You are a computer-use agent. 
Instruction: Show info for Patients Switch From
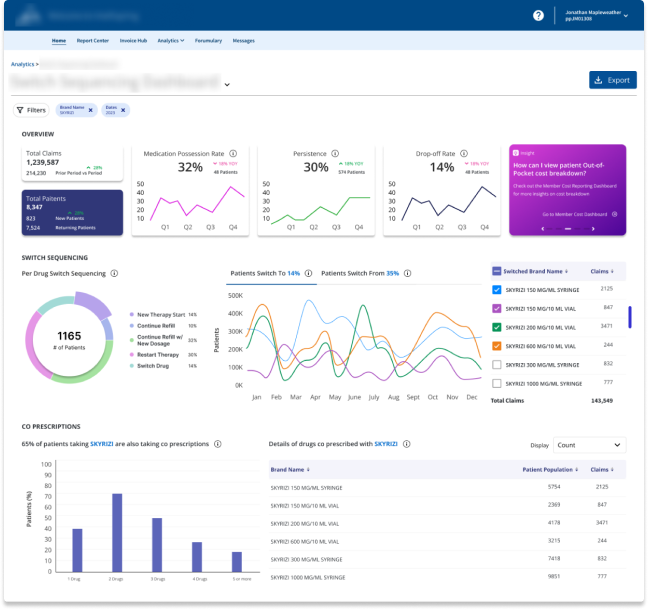coord(407,274)
